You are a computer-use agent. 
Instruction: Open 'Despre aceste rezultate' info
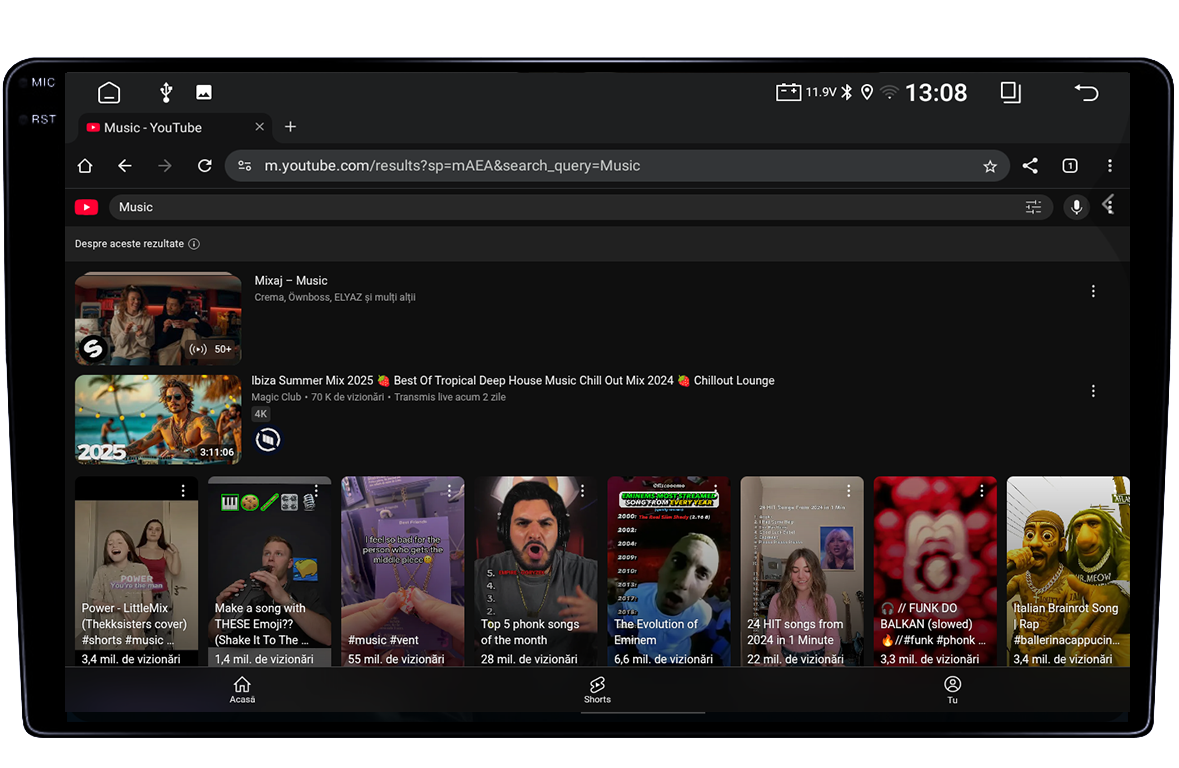[137, 244]
